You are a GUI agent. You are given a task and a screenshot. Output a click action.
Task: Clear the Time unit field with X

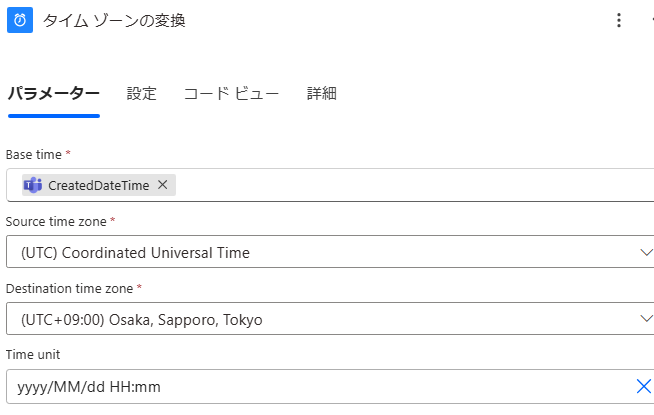(644, 387)
